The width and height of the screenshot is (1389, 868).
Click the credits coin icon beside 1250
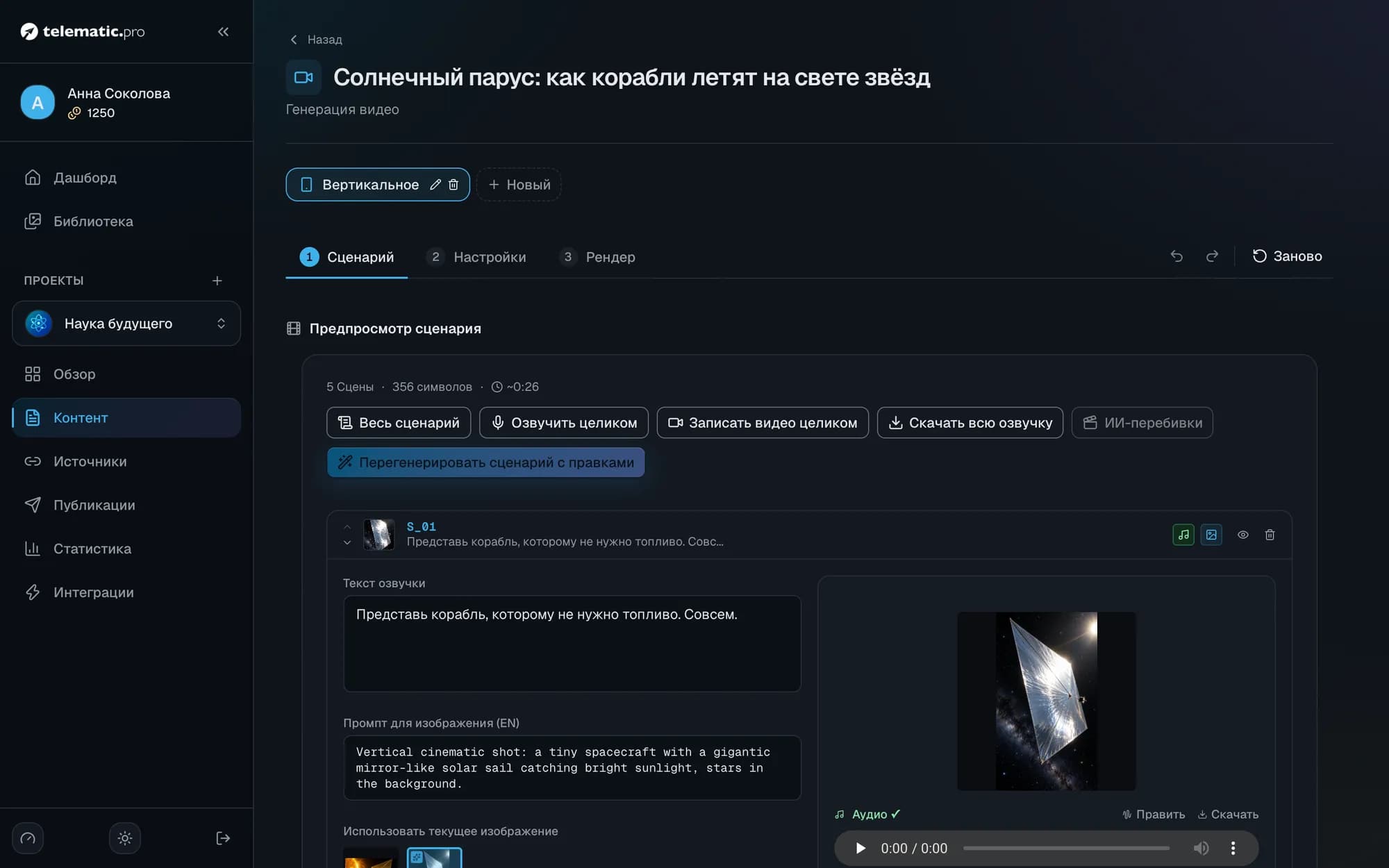click(x=74, y=113)
